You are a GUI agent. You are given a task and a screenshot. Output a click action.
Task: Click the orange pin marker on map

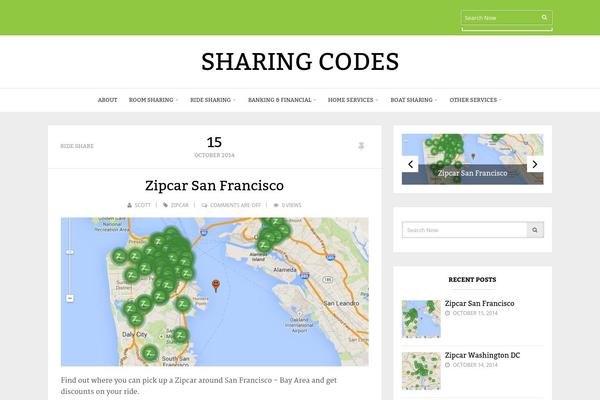click(x=216, y=286)
